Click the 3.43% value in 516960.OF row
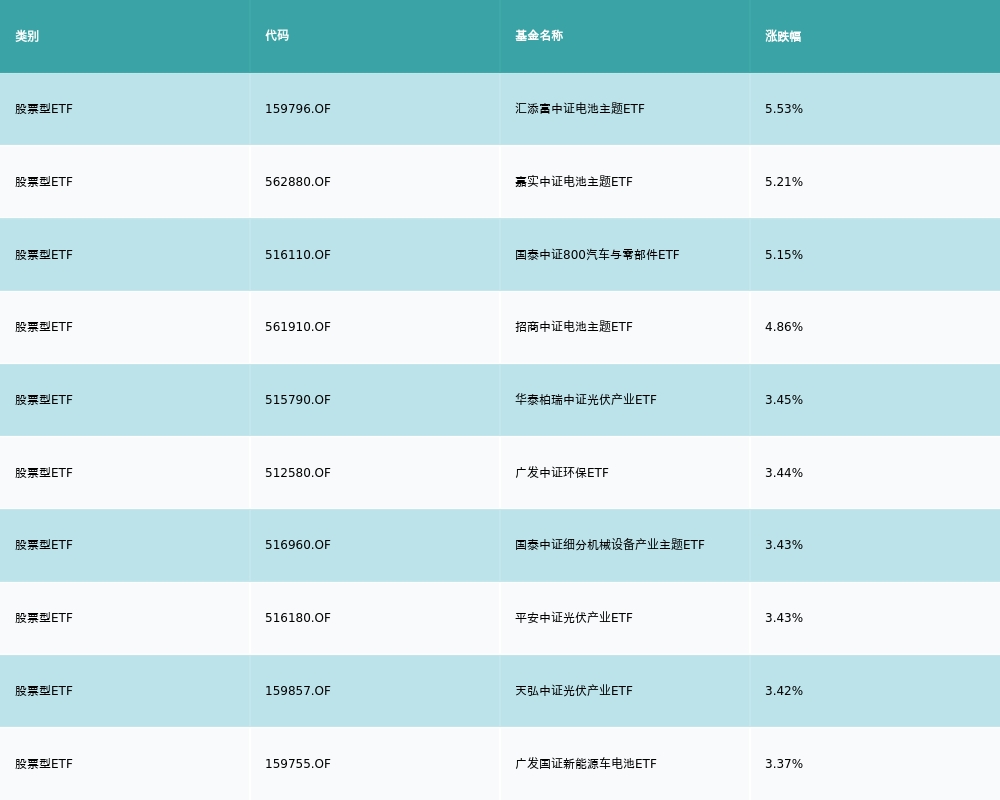 coord(784,545)
